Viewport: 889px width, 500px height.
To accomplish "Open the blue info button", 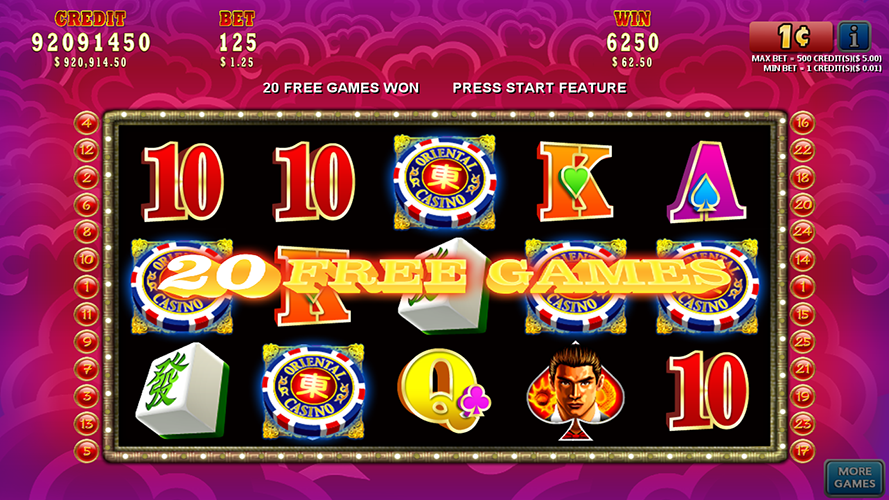I will [853, 37].
